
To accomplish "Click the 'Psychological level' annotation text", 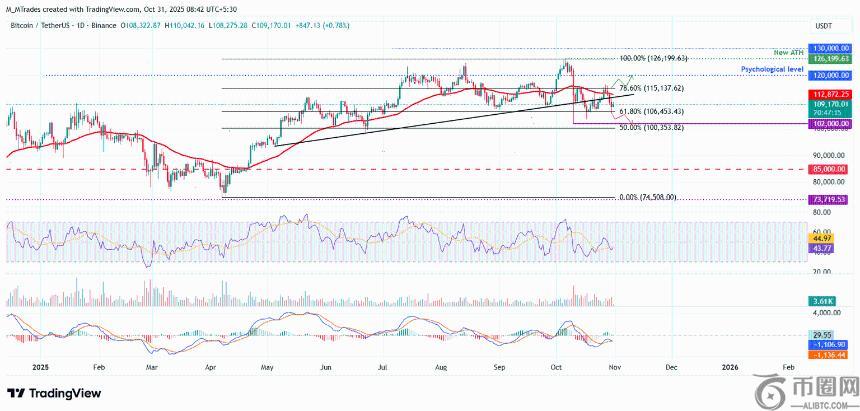I will pyautogui.click(x=773, y=69).
